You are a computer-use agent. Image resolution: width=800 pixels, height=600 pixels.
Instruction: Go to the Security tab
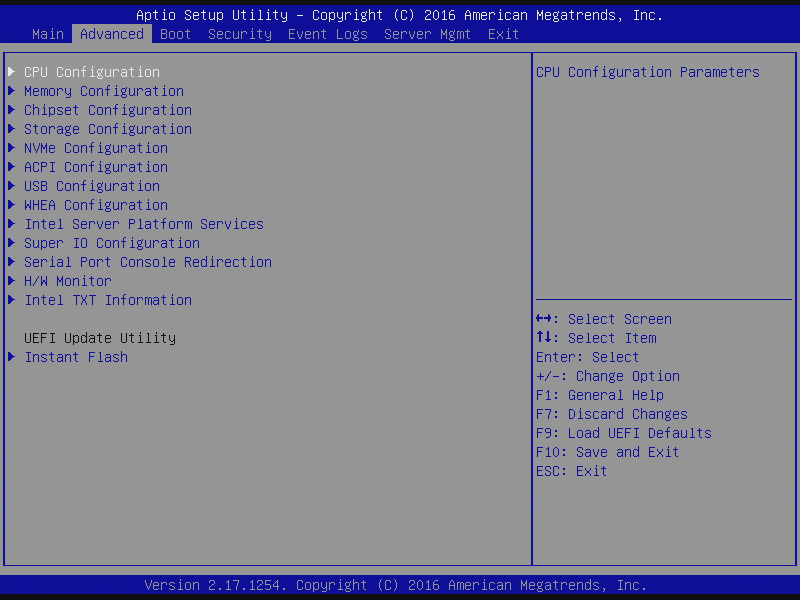point(240,34)
